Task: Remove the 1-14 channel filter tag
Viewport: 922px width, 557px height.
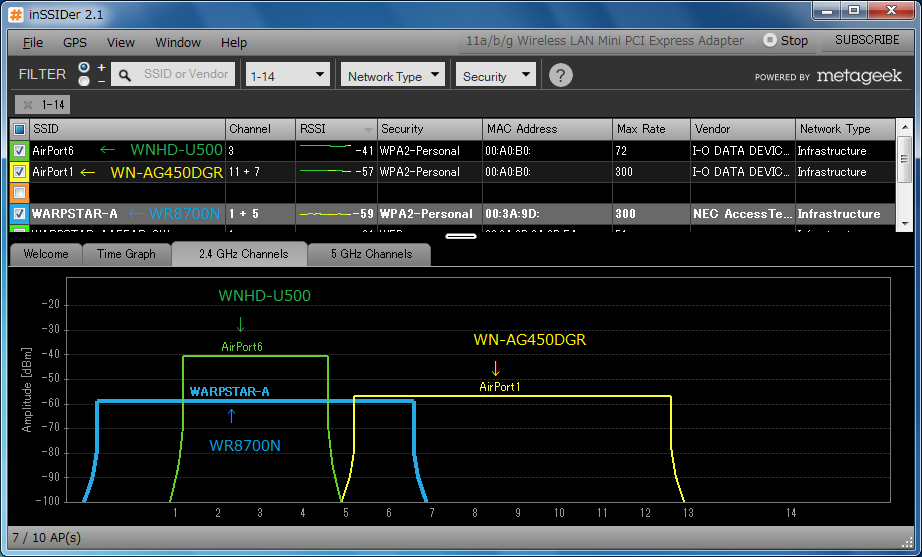Action: pyautogui.click(x=28, y=105)
